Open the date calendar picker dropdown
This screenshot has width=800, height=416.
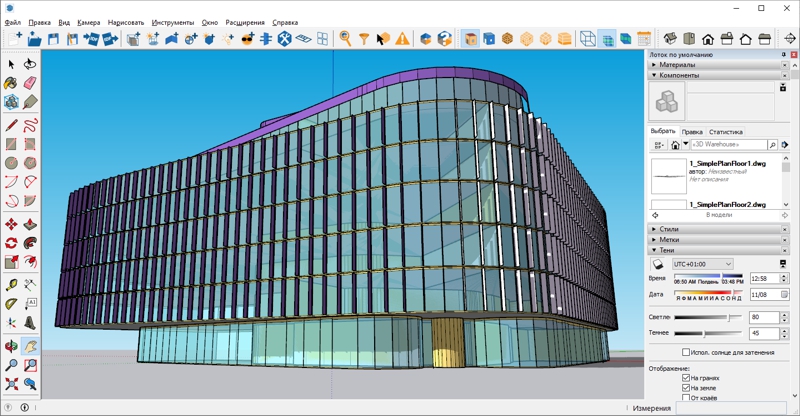pyautogui.click(x=785, y=295)
